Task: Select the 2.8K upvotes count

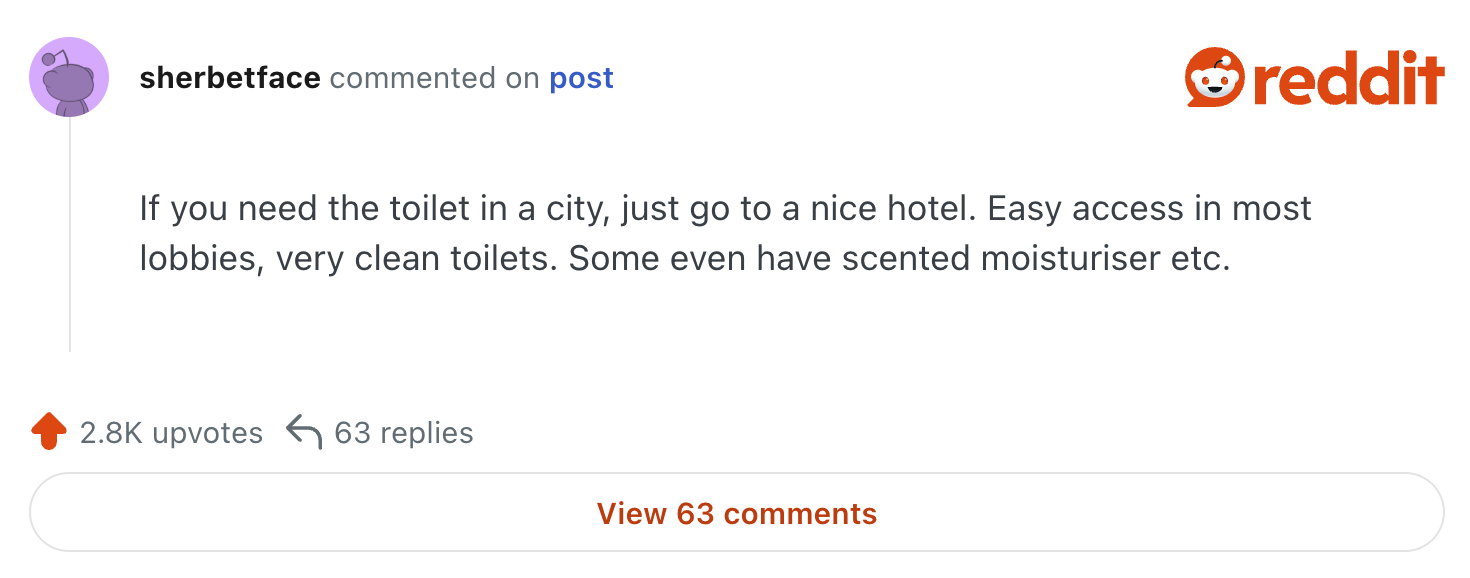Action: coord(171,432)
